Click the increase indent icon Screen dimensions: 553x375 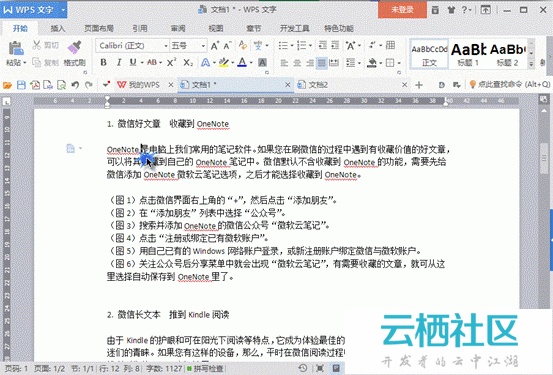click(335, 45)
